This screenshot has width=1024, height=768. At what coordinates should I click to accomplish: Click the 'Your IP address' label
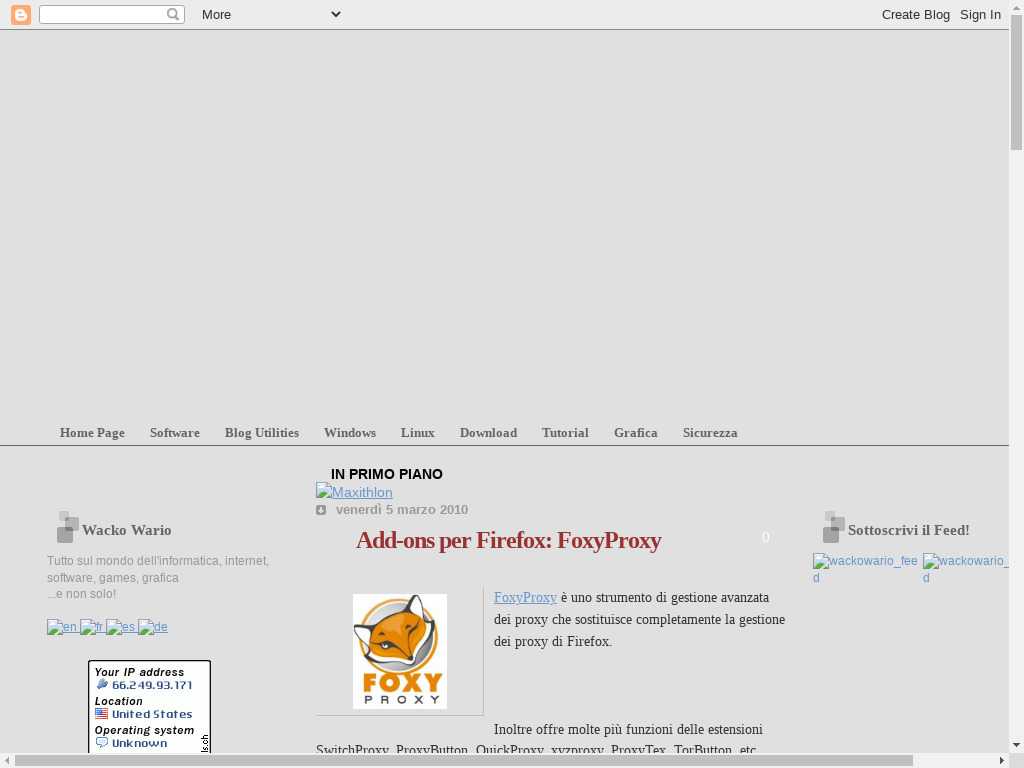(139, 672)
